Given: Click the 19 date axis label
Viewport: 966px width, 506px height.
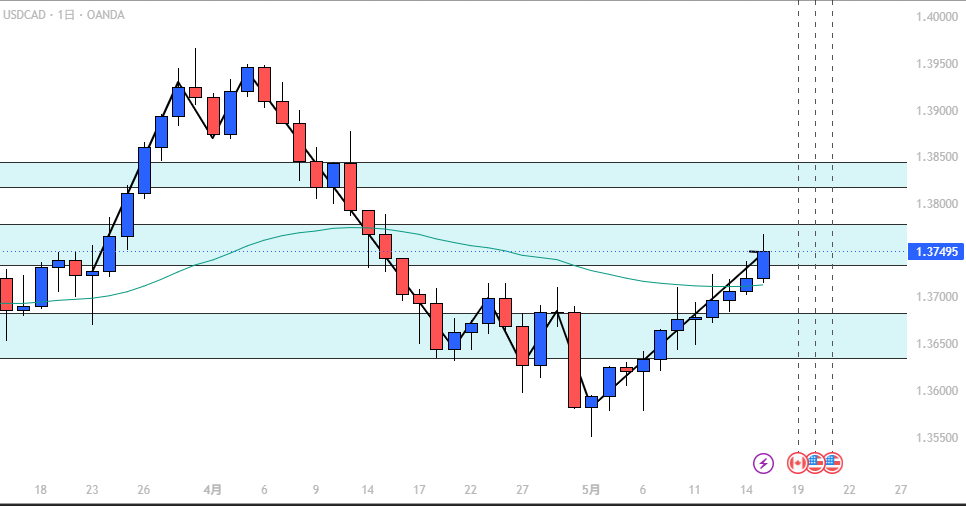Looking at the screenshot, I should (x=798, y=490).
